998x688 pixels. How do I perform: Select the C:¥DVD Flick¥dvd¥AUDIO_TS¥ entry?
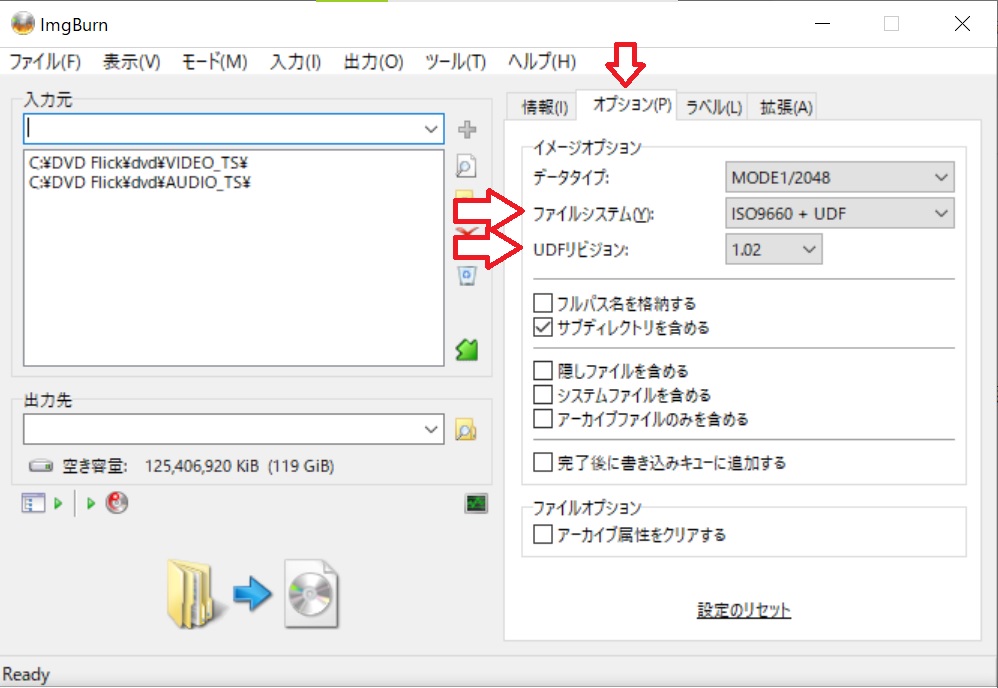[x=140, y=182]
